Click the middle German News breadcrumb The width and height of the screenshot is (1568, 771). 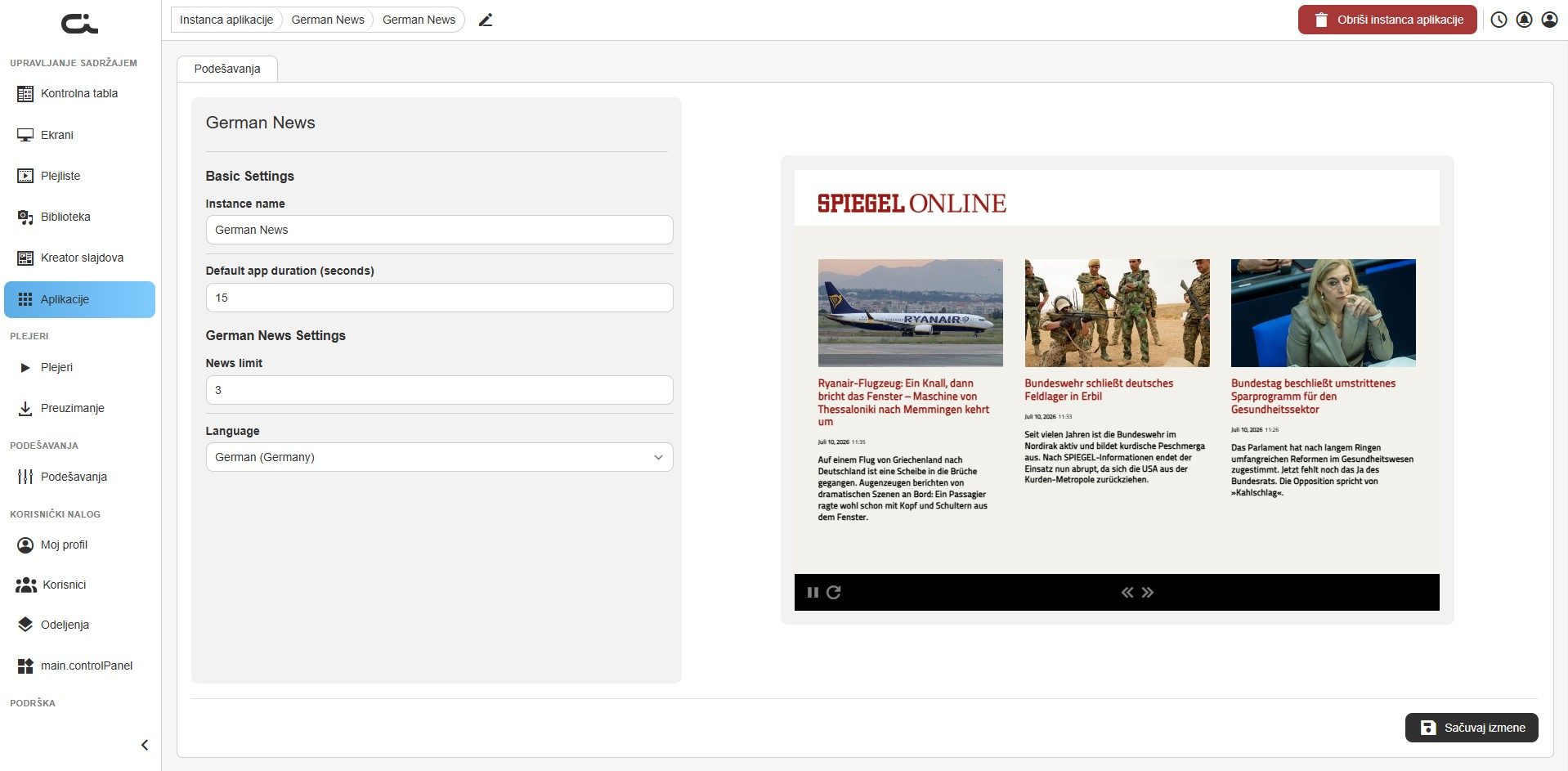pos(328,20)
